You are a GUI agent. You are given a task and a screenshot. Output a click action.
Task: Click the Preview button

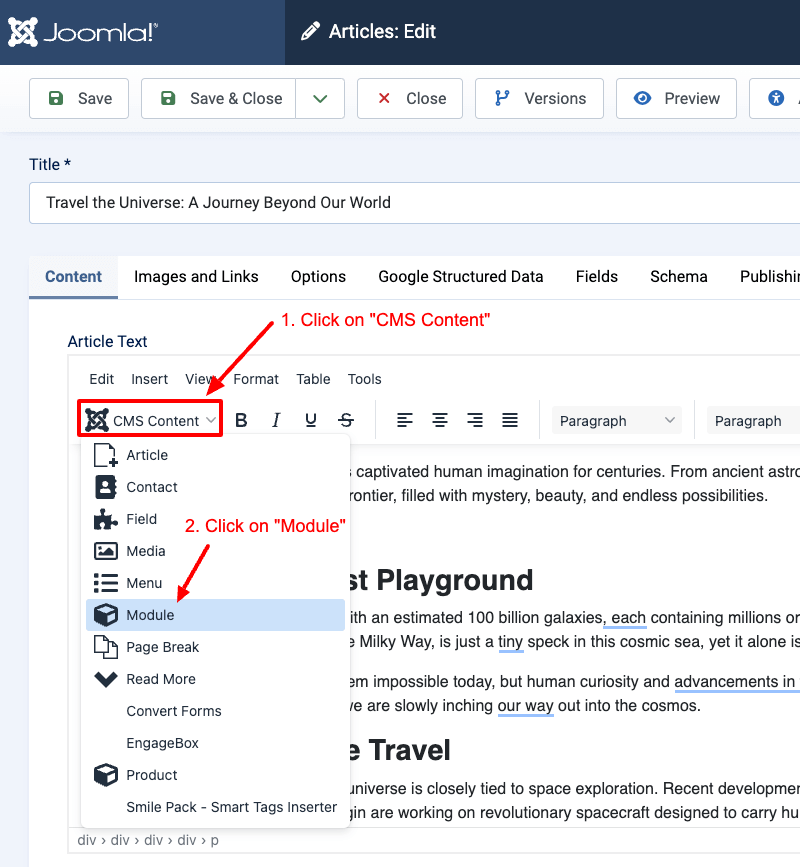coord(676,98)
